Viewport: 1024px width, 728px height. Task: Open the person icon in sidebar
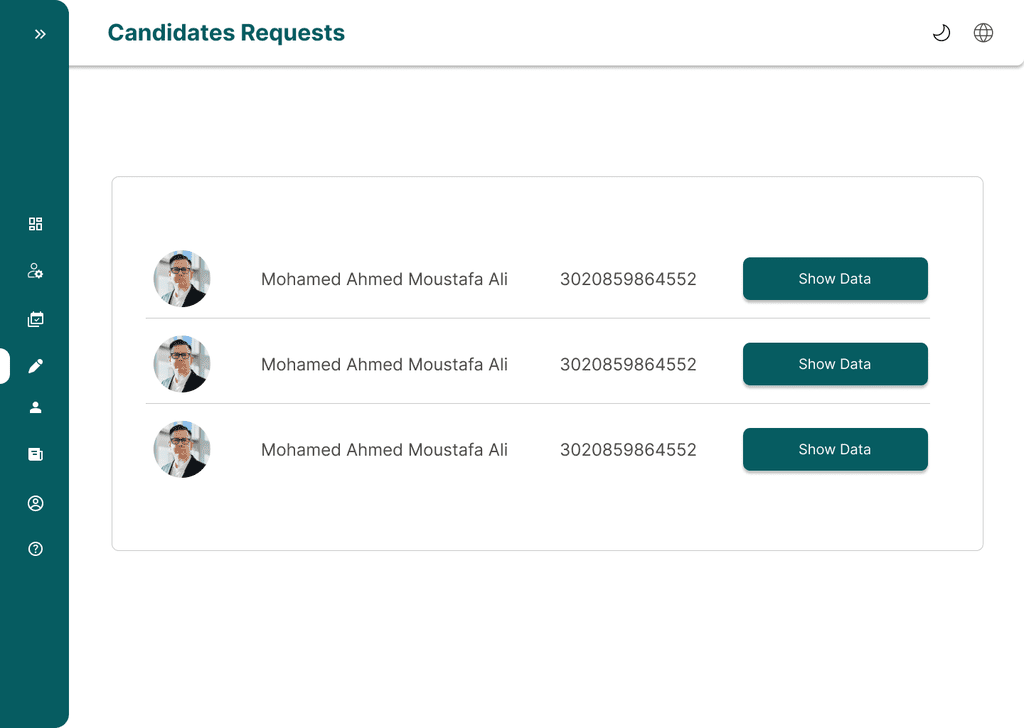point(36,407)
